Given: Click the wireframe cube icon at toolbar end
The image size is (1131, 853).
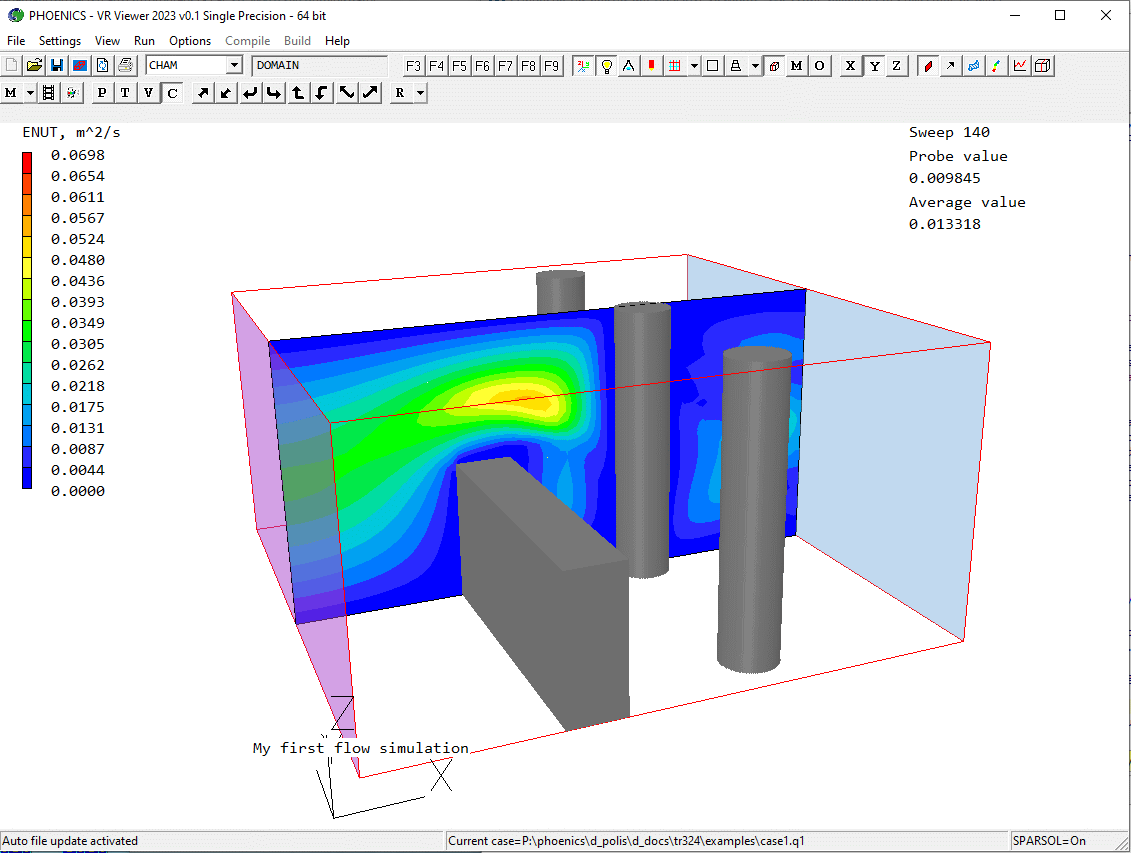Looking at the screenshot, I should click(x=1042, y=66).
